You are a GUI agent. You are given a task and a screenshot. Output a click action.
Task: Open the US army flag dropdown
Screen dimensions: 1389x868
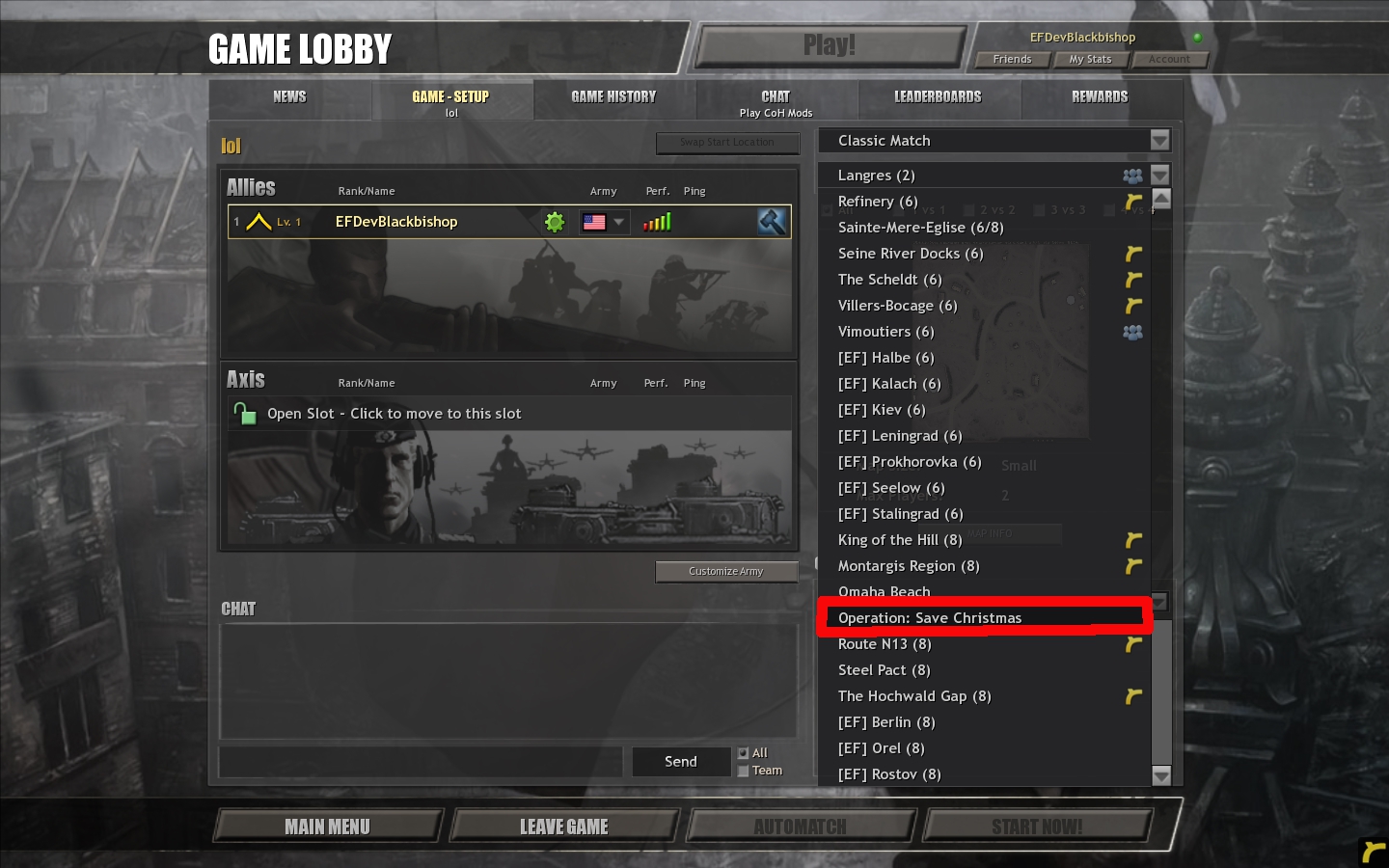(605, 222)
